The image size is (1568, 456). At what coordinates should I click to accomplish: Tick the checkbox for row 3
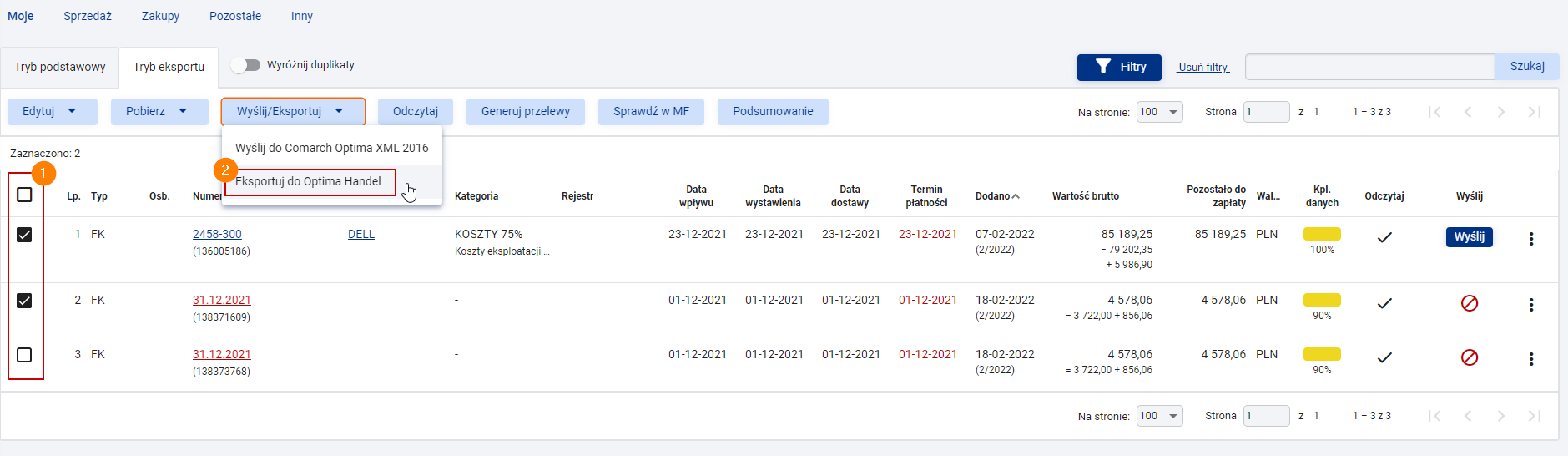tap(24, 355)
